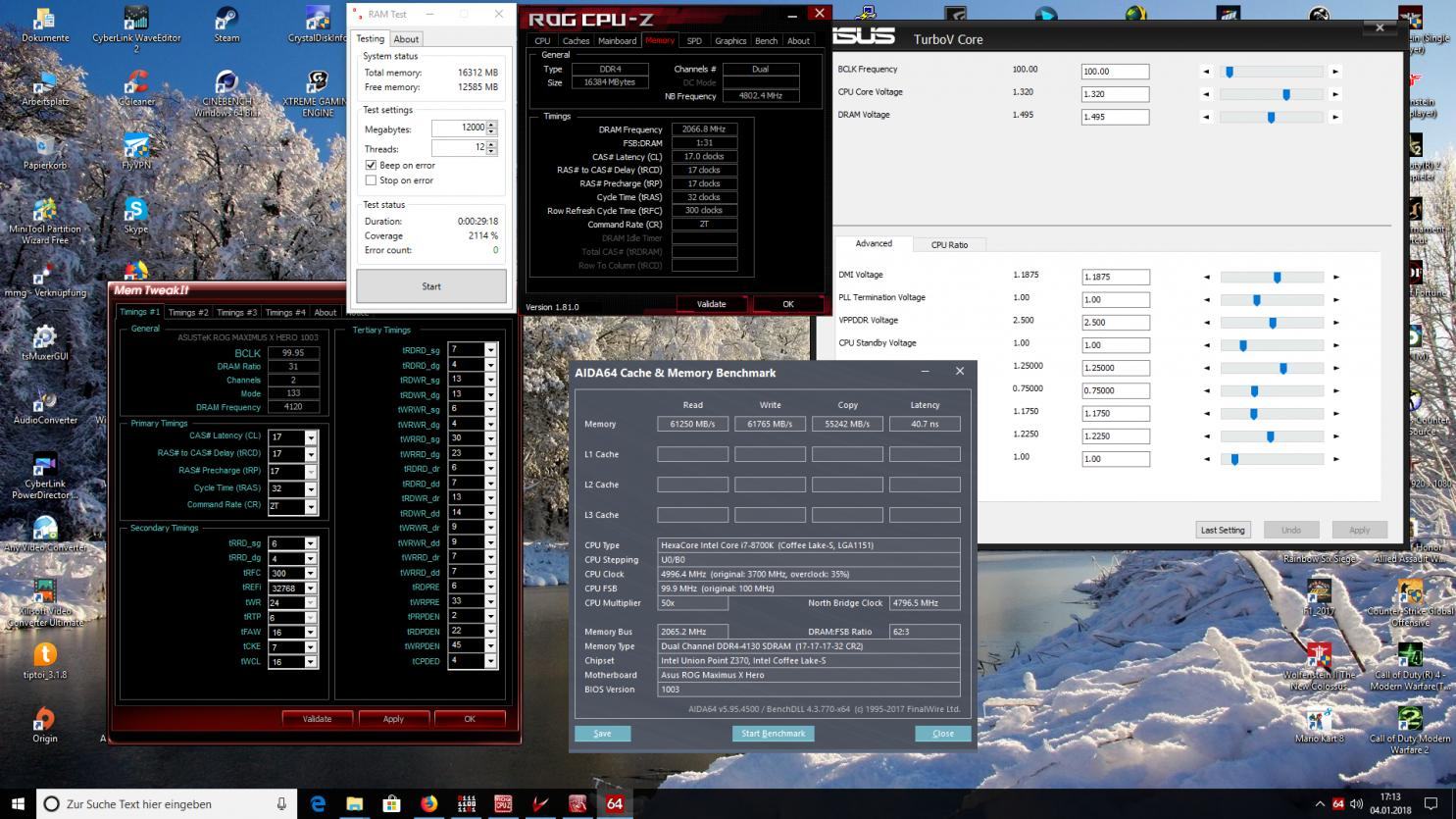Click the PLL Termination Voltage input field
The image size is (1456, 819).
pos(1115,299)
